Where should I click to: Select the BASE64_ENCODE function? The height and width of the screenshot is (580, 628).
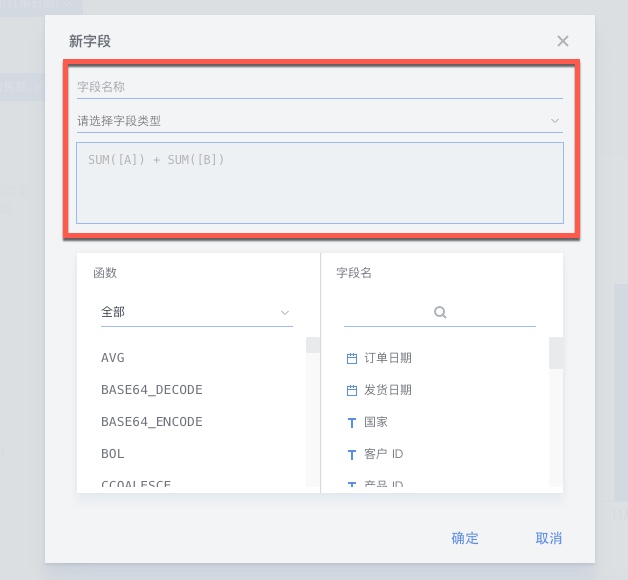pyautogui.click(x=152, y=422)
